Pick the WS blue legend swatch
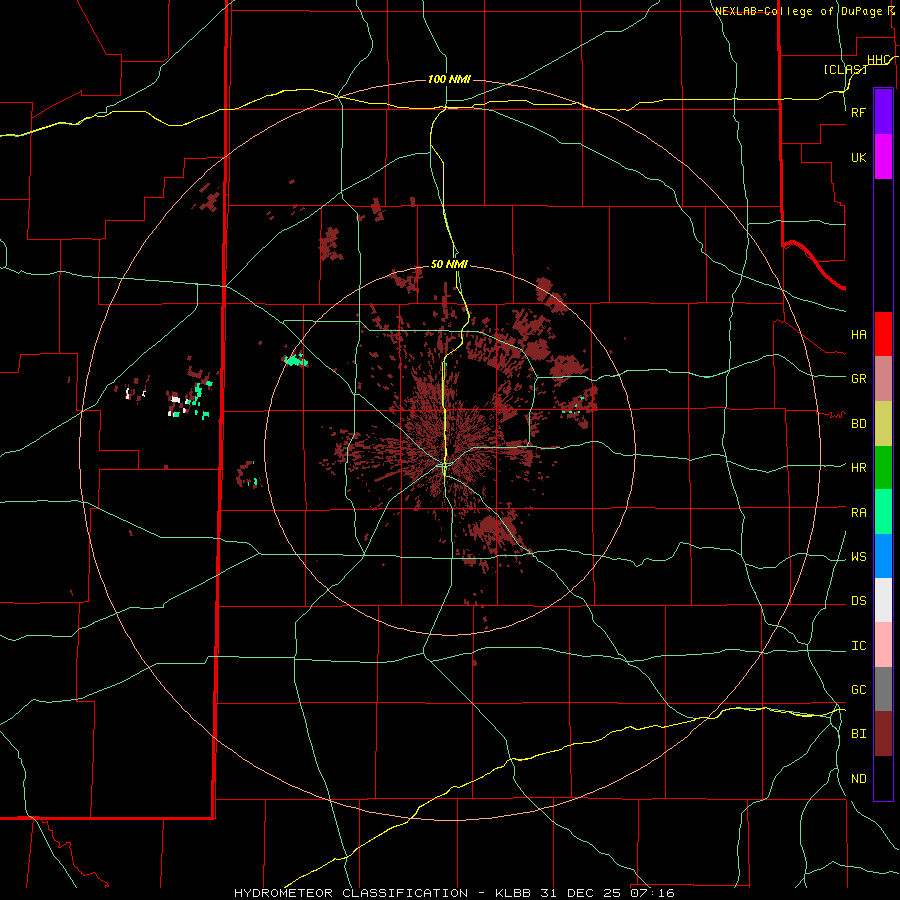900x900 pixels. [883, 556]
